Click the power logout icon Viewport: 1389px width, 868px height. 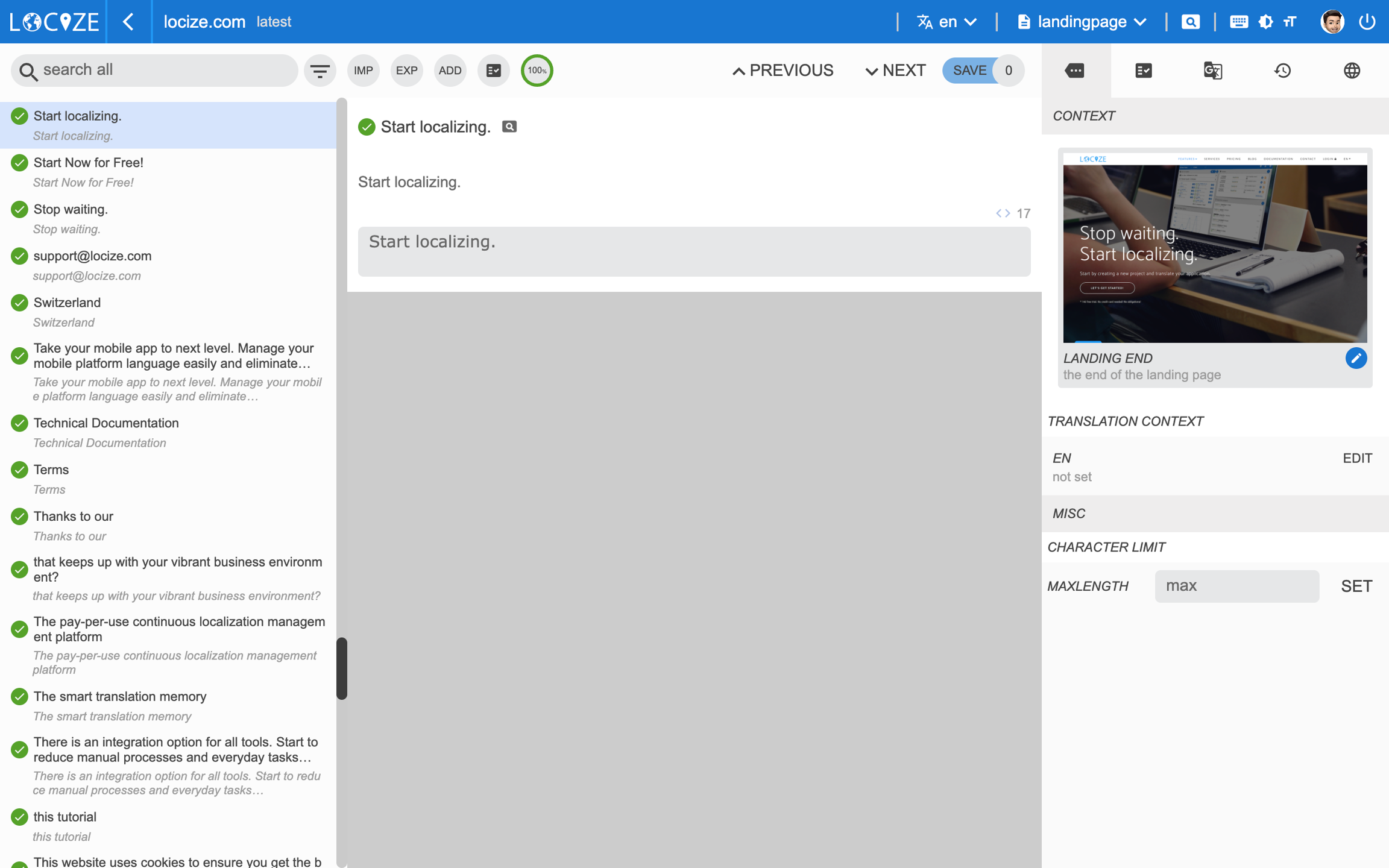pyautogui.click(x=1367, y=22)
